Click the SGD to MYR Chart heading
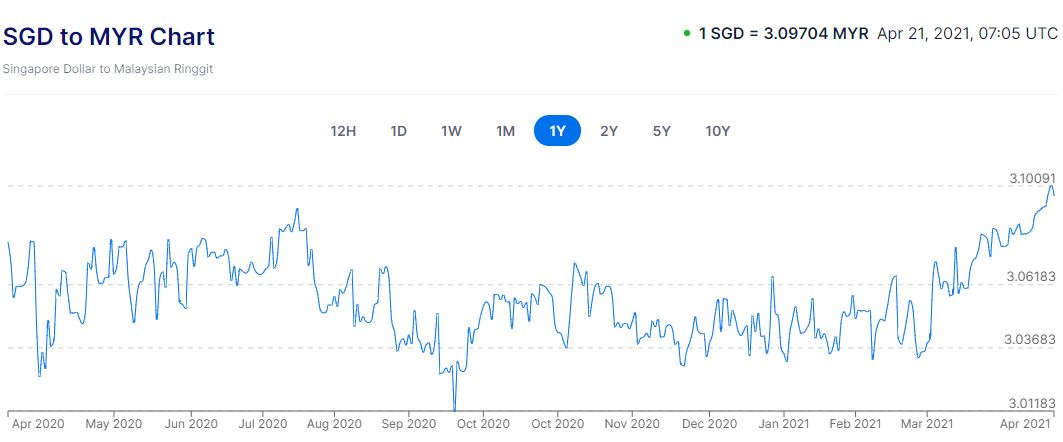Viewport: 1063px width, 442px height. coord(108,37)
